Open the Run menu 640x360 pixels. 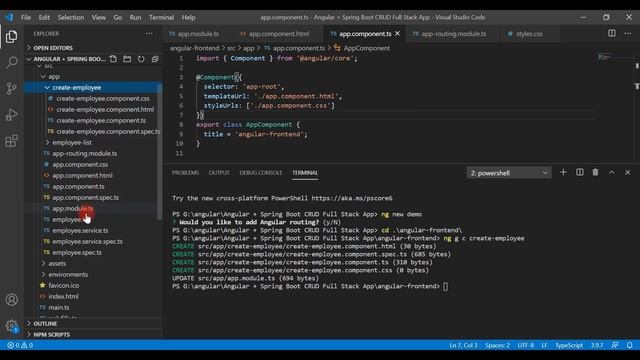click(135, 18)
